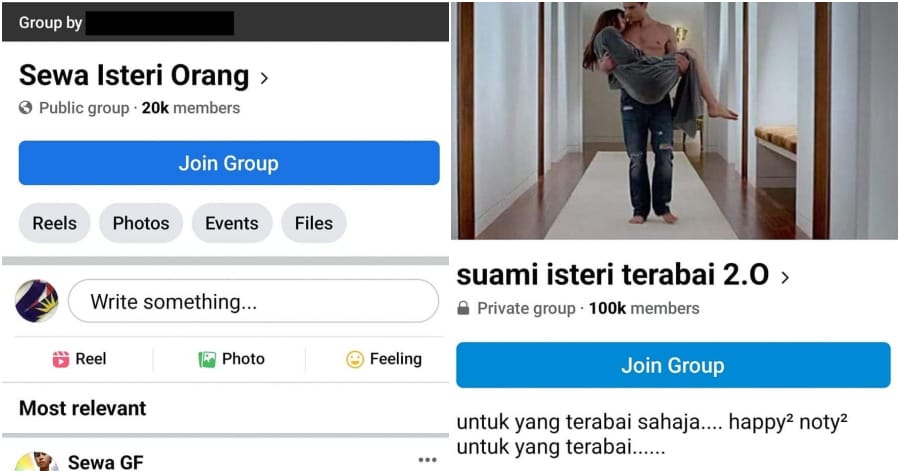The height and width of the screenshot is (473, 900).
Task: Open the Most relevant sort selector
Action: click(x=83, y=408)
